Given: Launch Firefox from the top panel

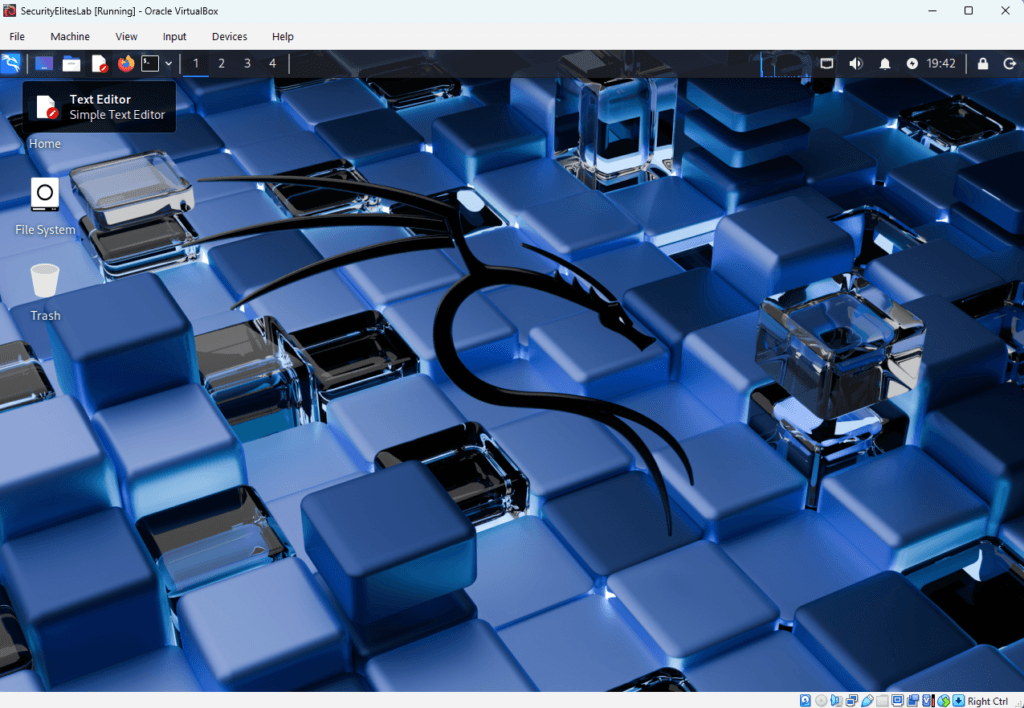Looking at the screenshot, I should (125, 63).
